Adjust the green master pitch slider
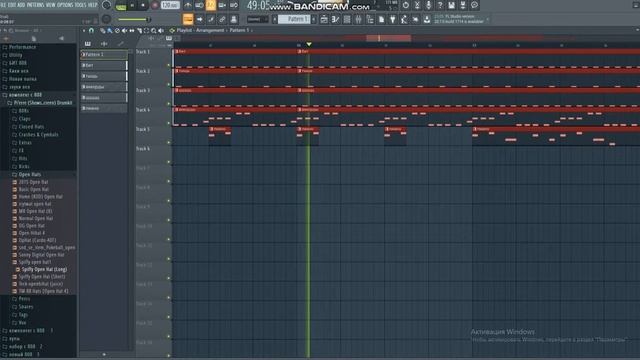Screen dimensions: 640x360 click(x=134, y=19)
